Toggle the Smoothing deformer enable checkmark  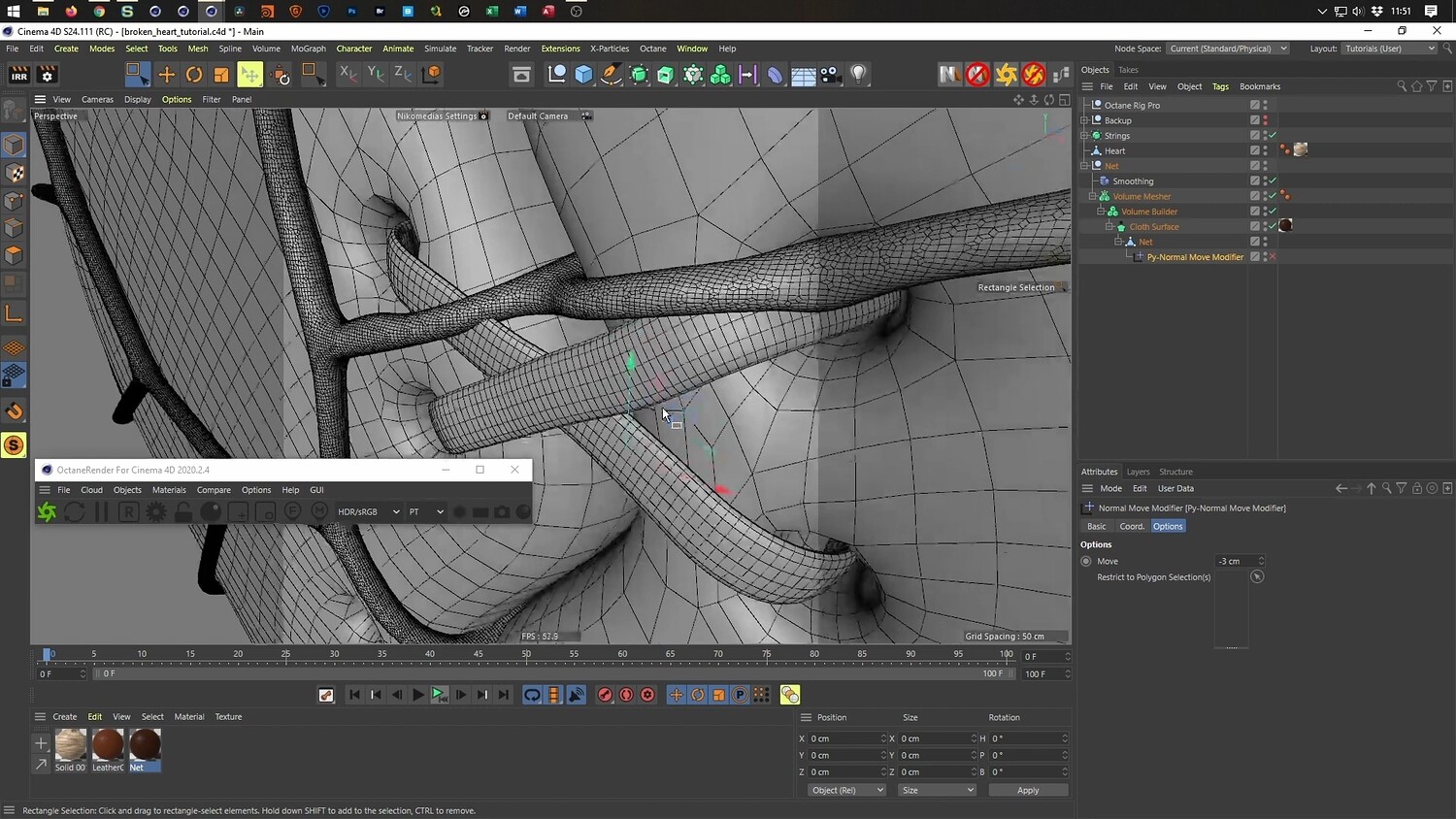pyautogui.click(x=1272, y=181)
